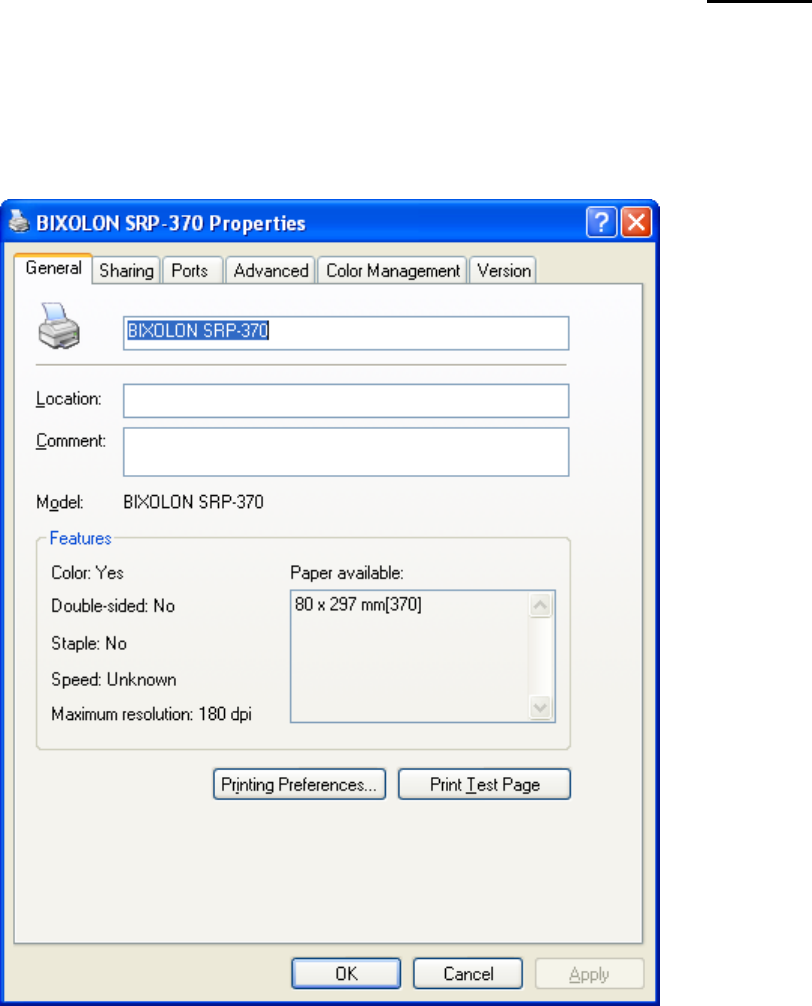Open the Color Management tab
This screenshot has height=1006, width=812.
[393, 271]
